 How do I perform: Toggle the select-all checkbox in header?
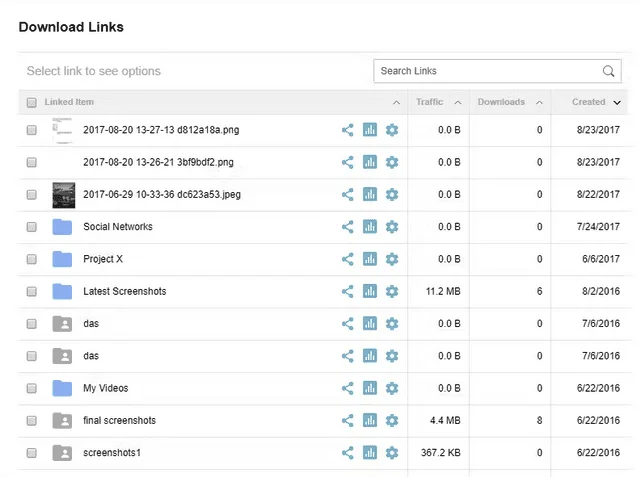point(31,102)
